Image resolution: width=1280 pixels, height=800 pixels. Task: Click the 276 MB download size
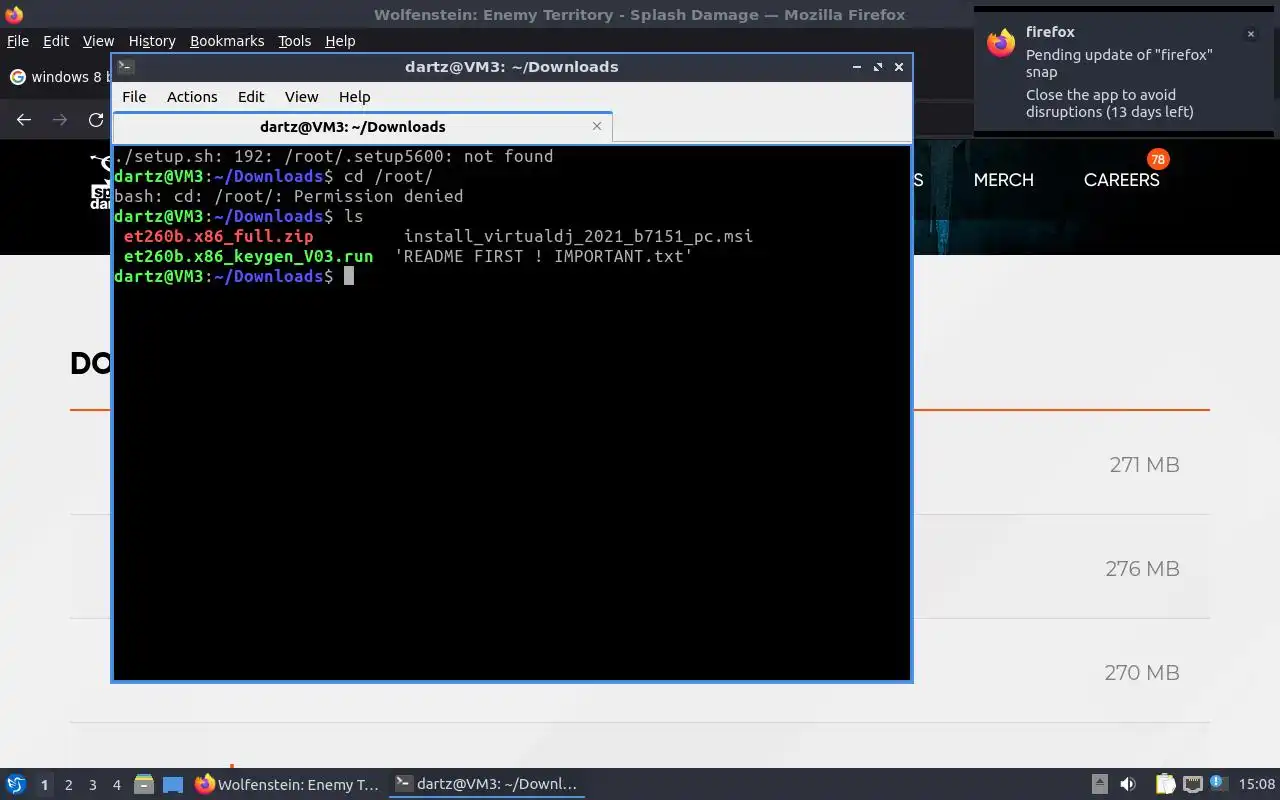(1142, 569)
